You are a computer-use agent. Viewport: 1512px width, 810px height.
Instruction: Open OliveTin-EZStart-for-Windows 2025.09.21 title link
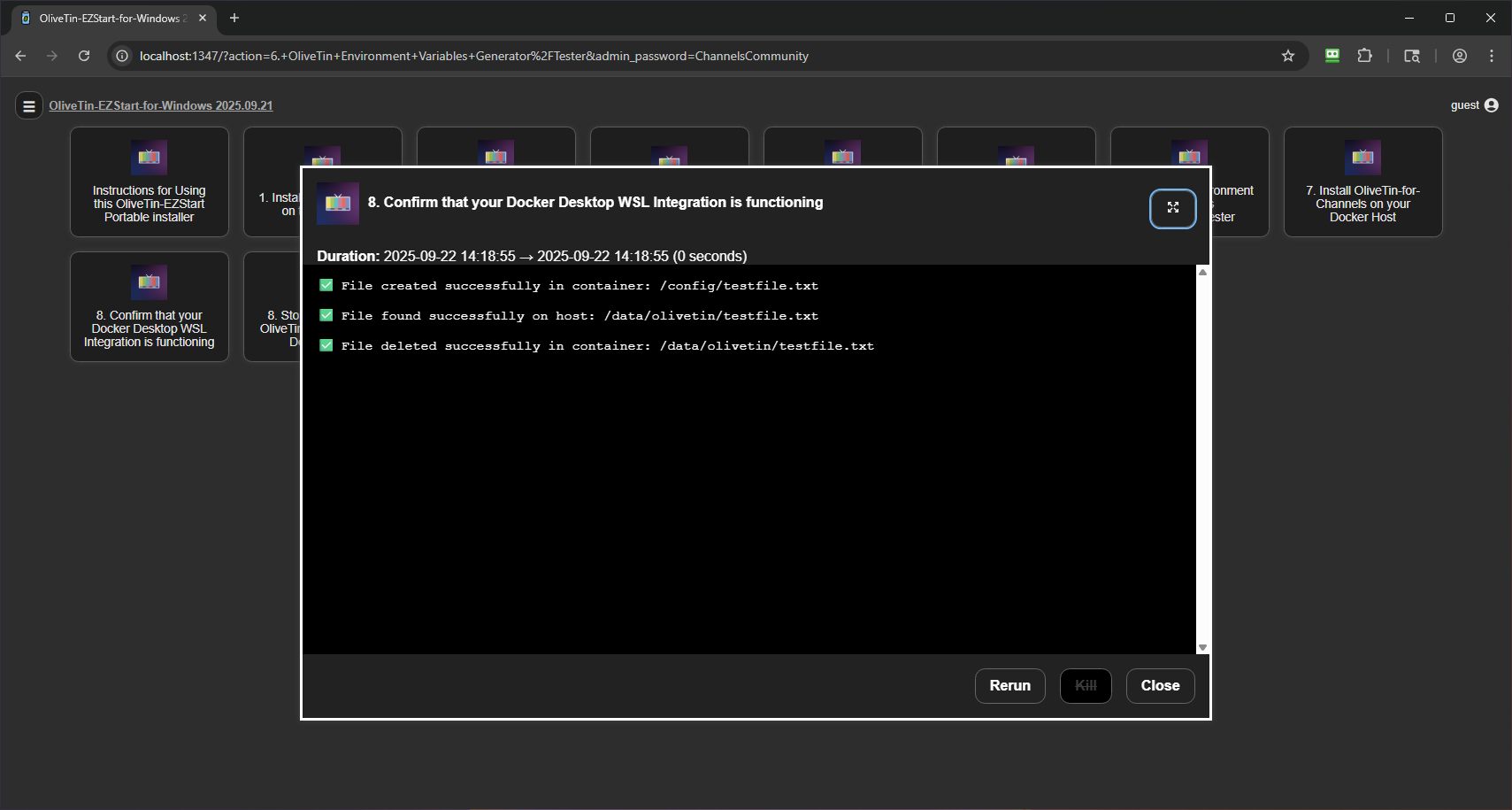[x=161, y=105]
